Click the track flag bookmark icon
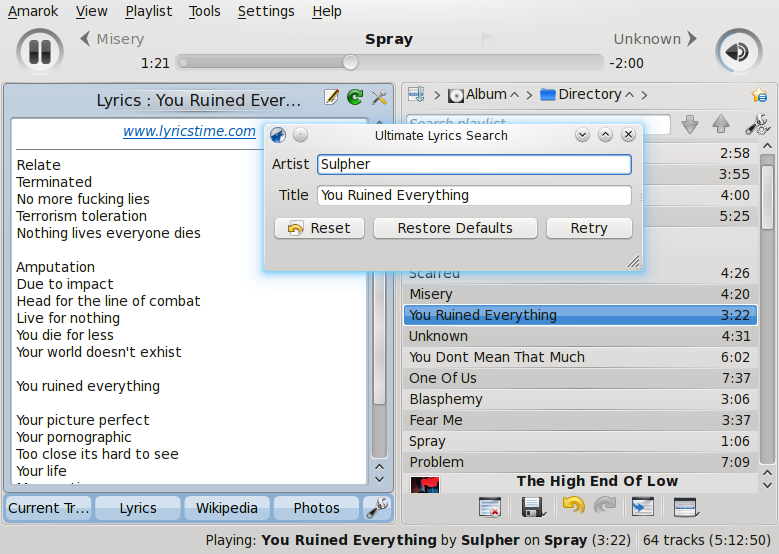This screenshot has width=779, height=554. point(486,39)
